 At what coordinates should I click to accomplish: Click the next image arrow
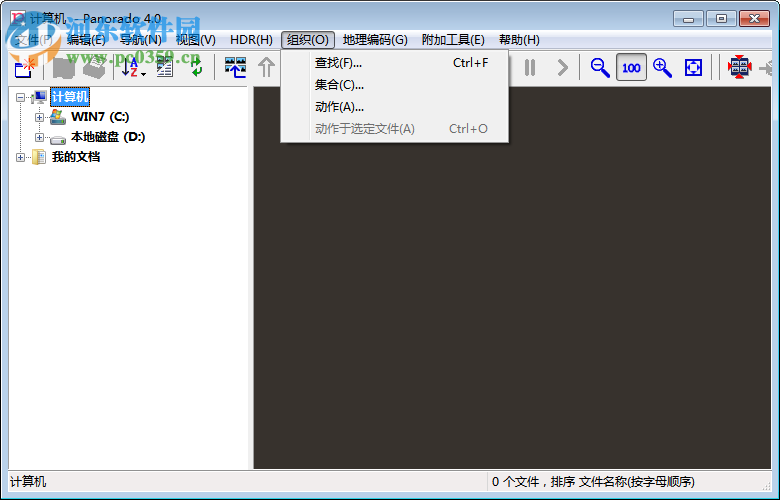[x=563, y=67]
